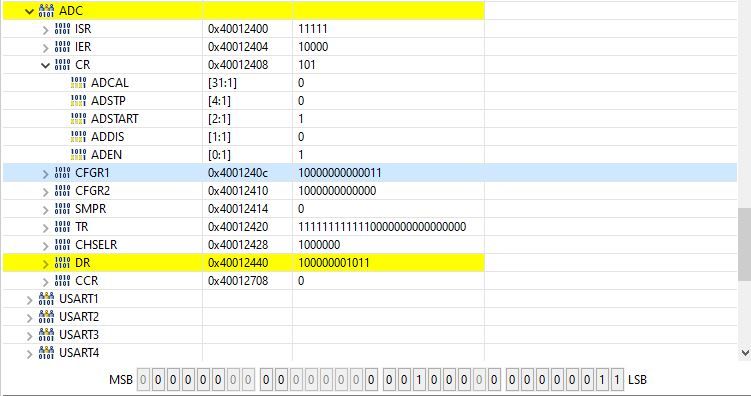Click the ADC peripheral group icon

[x=46, y=11]
